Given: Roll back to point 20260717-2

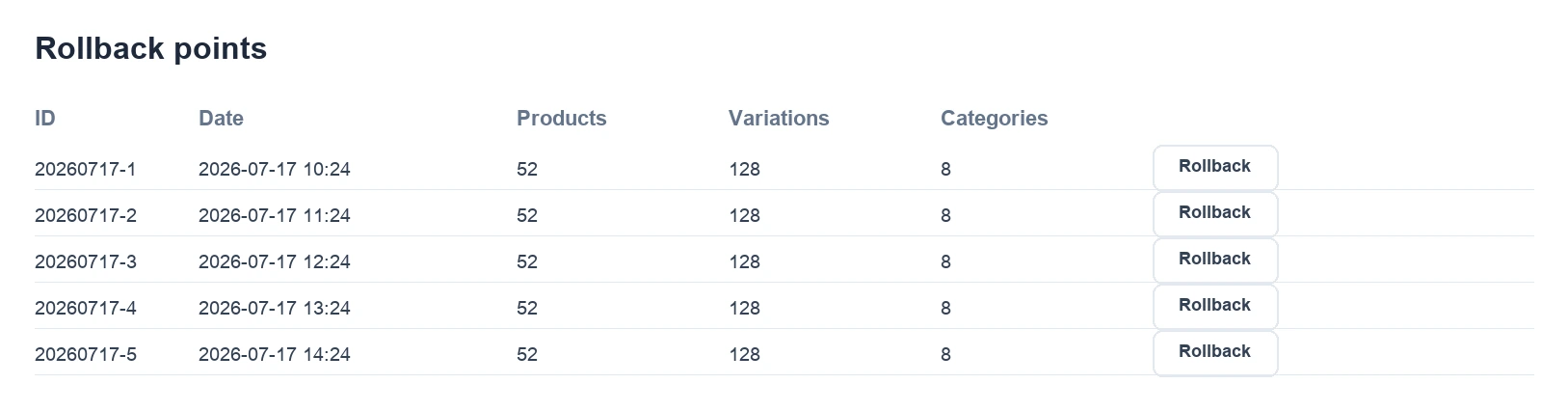Looking at the screenshot, I should [x=1215, y=214].
